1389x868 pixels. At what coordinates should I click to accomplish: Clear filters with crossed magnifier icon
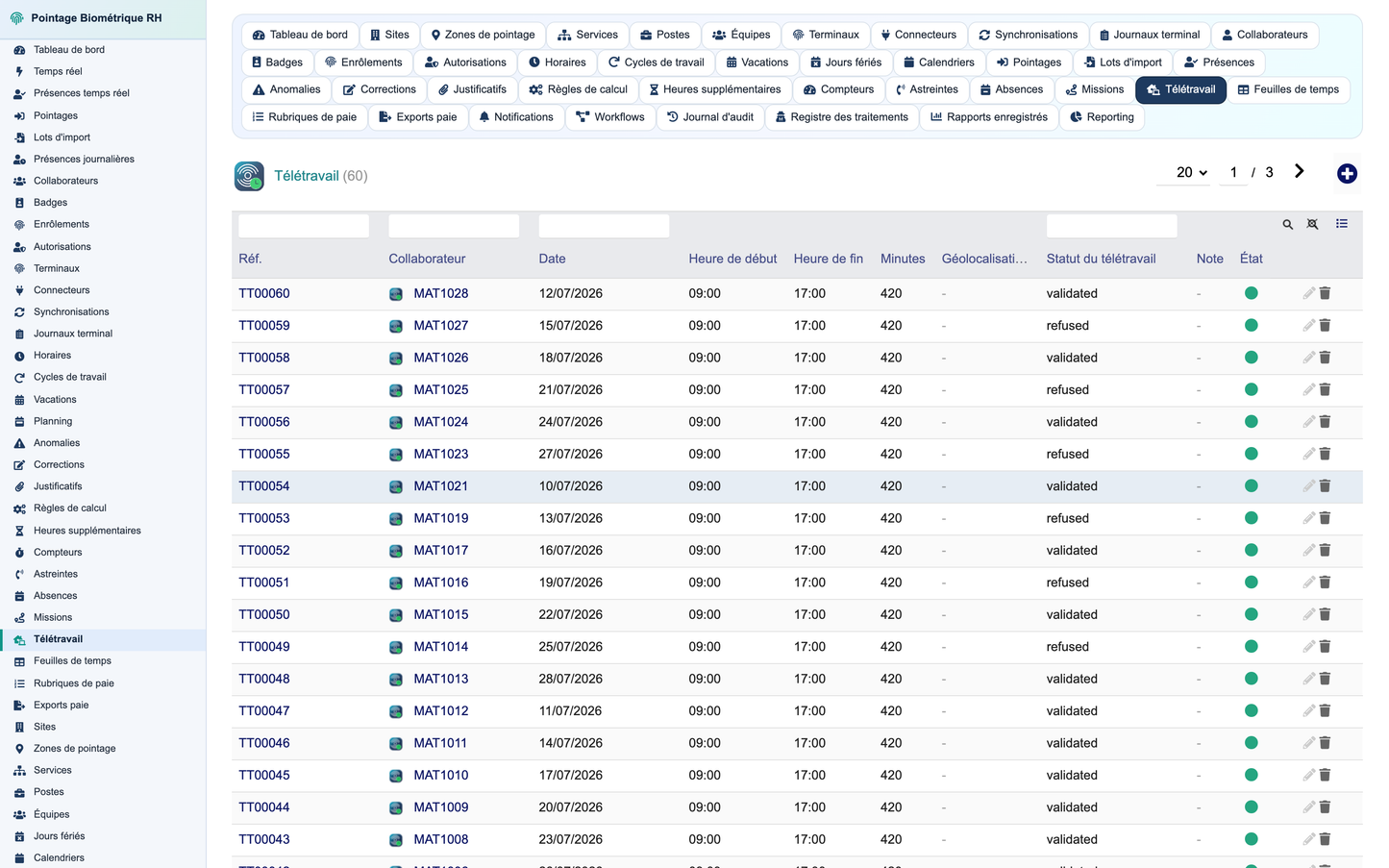1312,224
